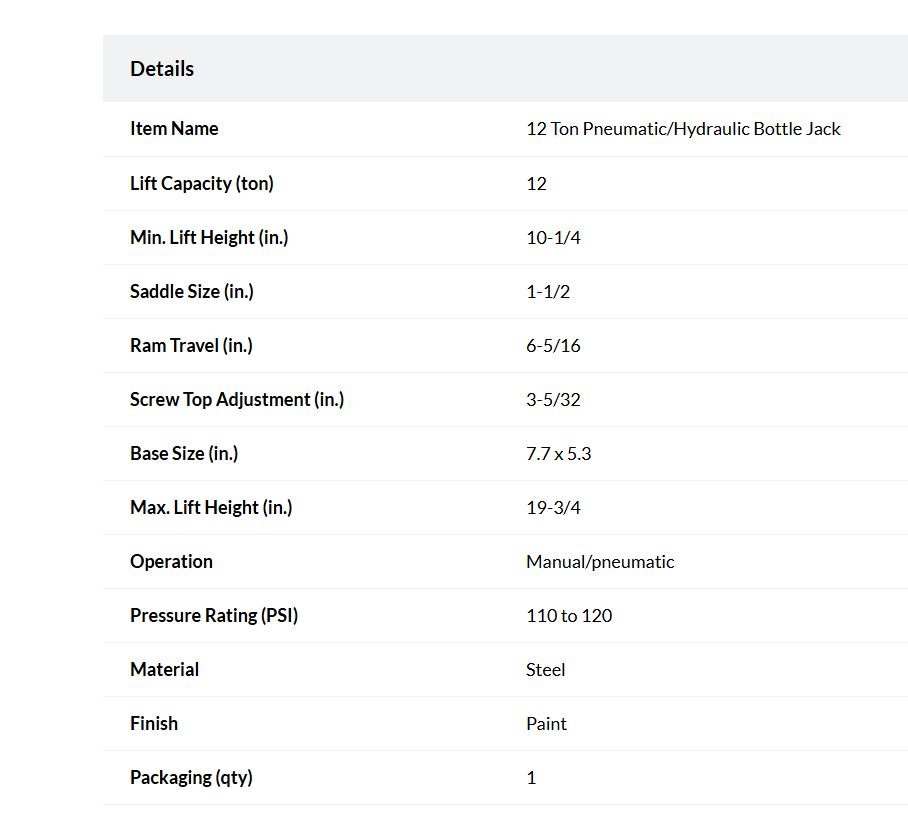The height and width of the screenshot is (827, 908).
Task: Select the Item Name label
Action: (x=174, y=129)
